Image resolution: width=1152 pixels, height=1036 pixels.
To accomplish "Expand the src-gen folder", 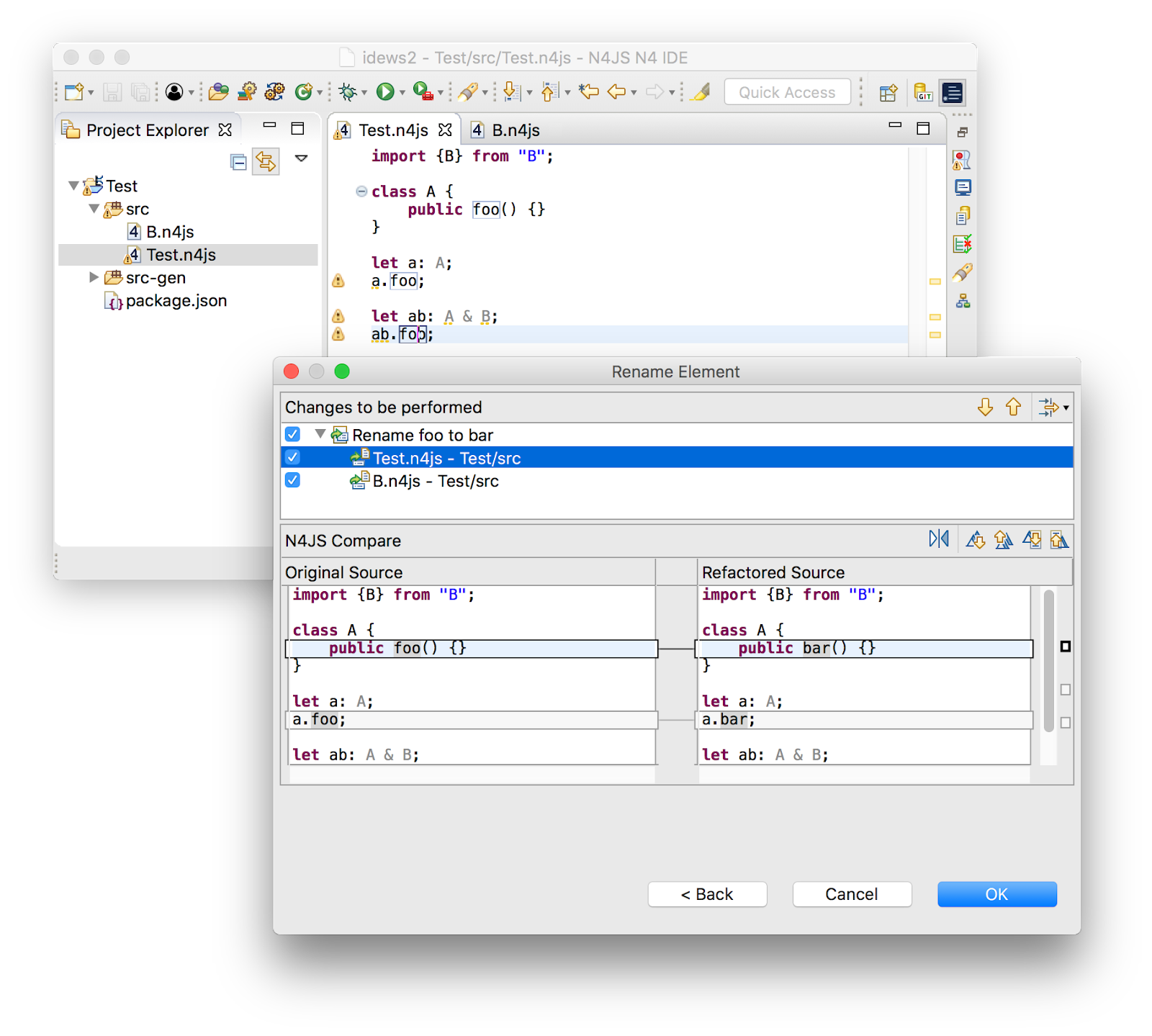I will point(94,277).
